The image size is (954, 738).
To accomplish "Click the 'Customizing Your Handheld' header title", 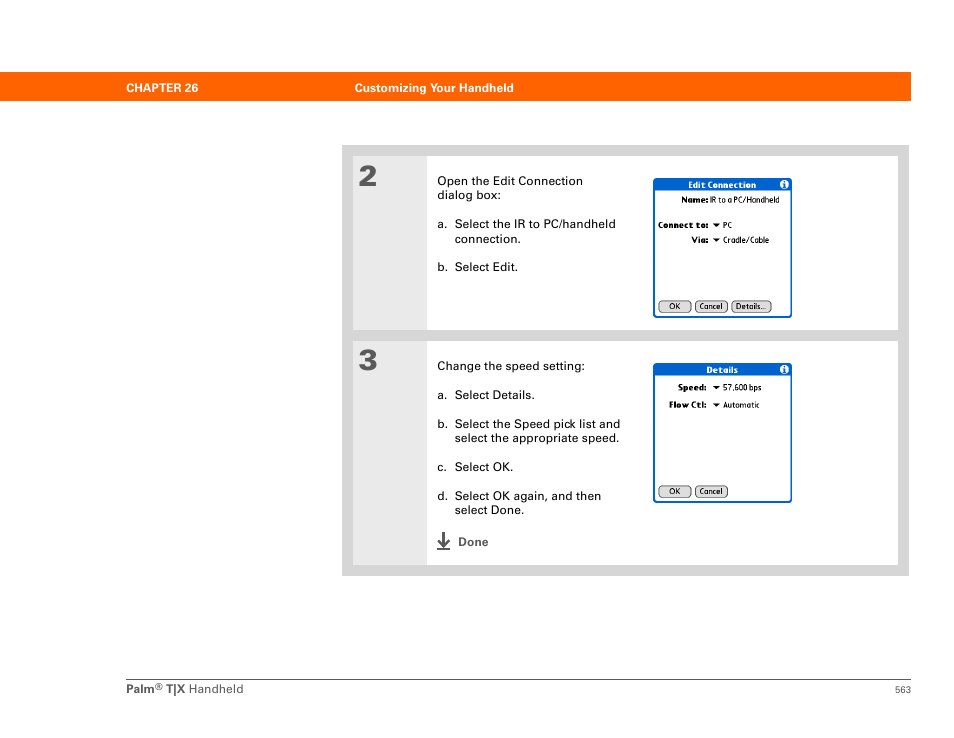I will (x=434, y=88).
